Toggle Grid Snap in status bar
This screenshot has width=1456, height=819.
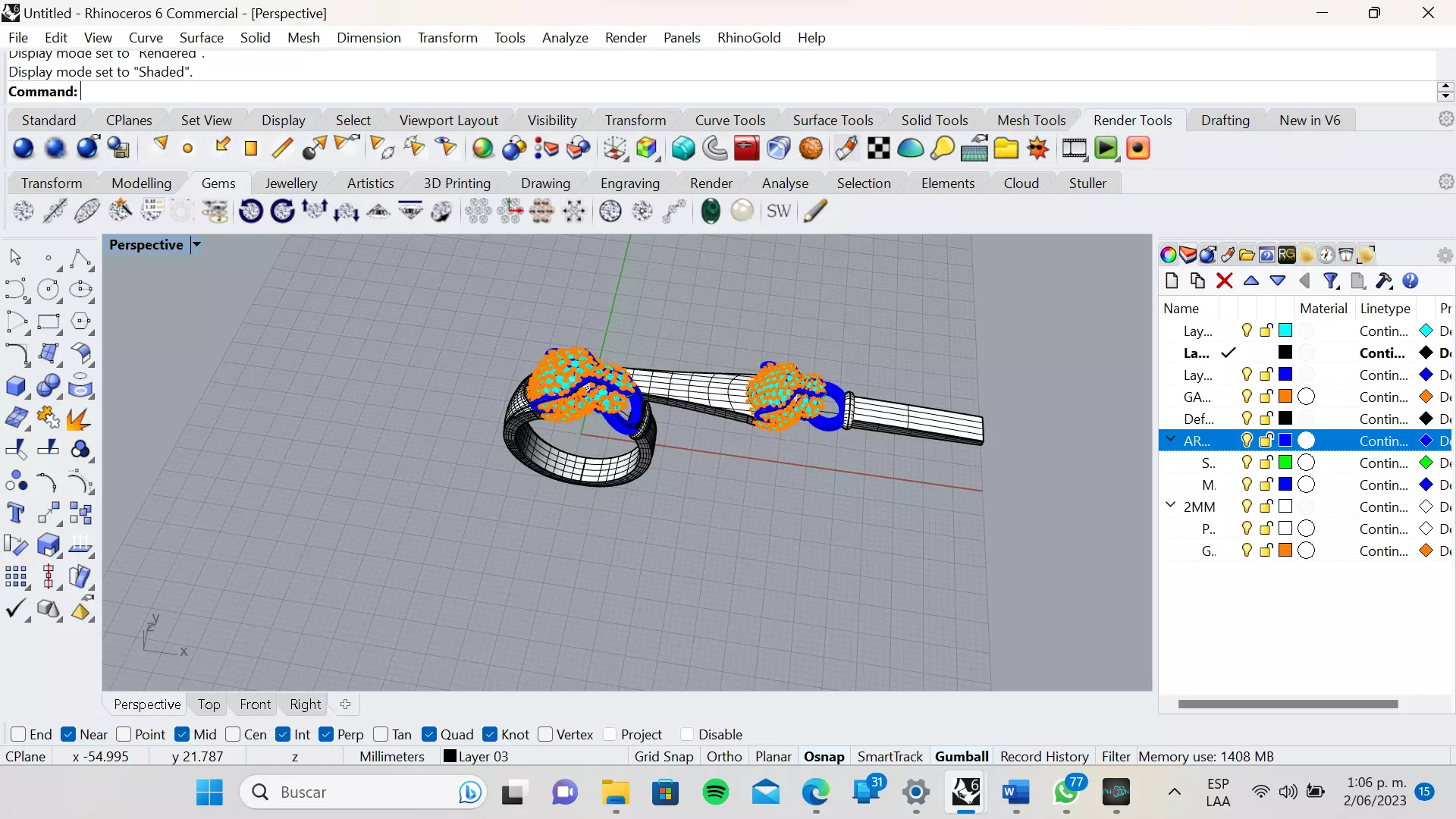(664, 756)
